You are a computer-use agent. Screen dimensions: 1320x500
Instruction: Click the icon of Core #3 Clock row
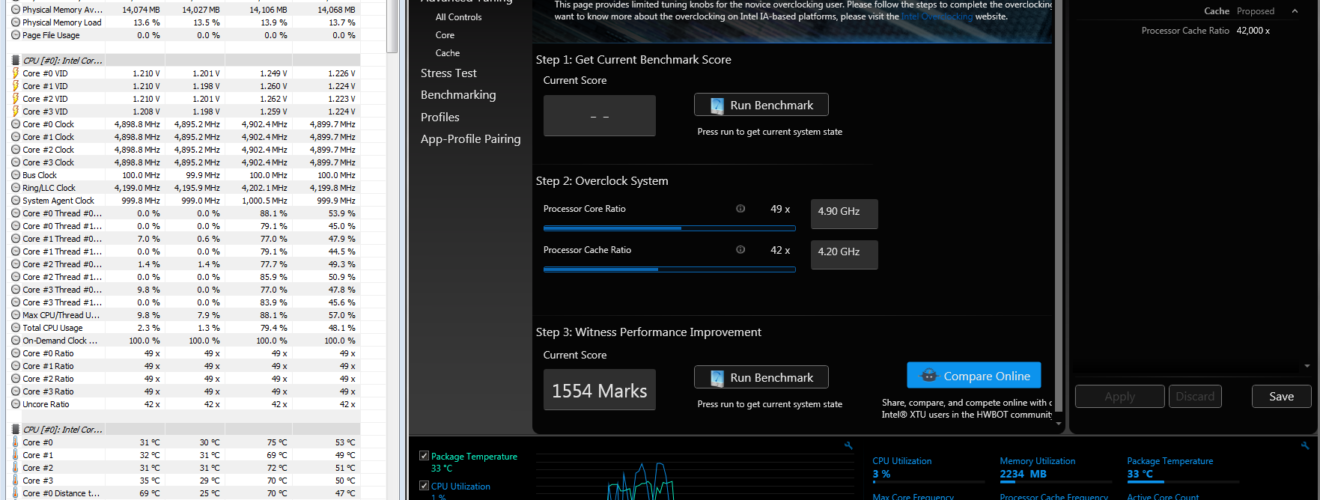(14, 162)
